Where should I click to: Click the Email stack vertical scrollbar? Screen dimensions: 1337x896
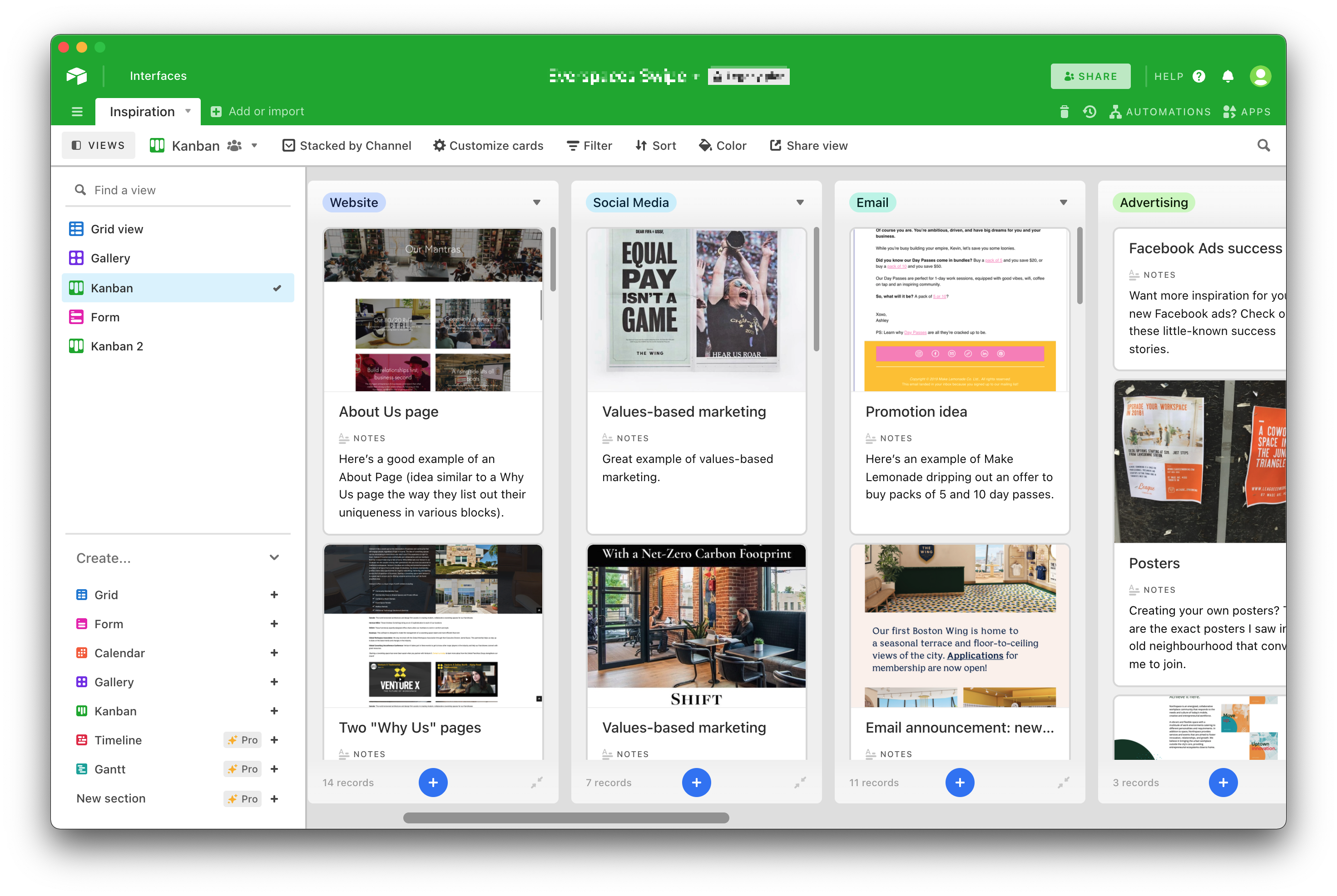[x=1079, y=266]
